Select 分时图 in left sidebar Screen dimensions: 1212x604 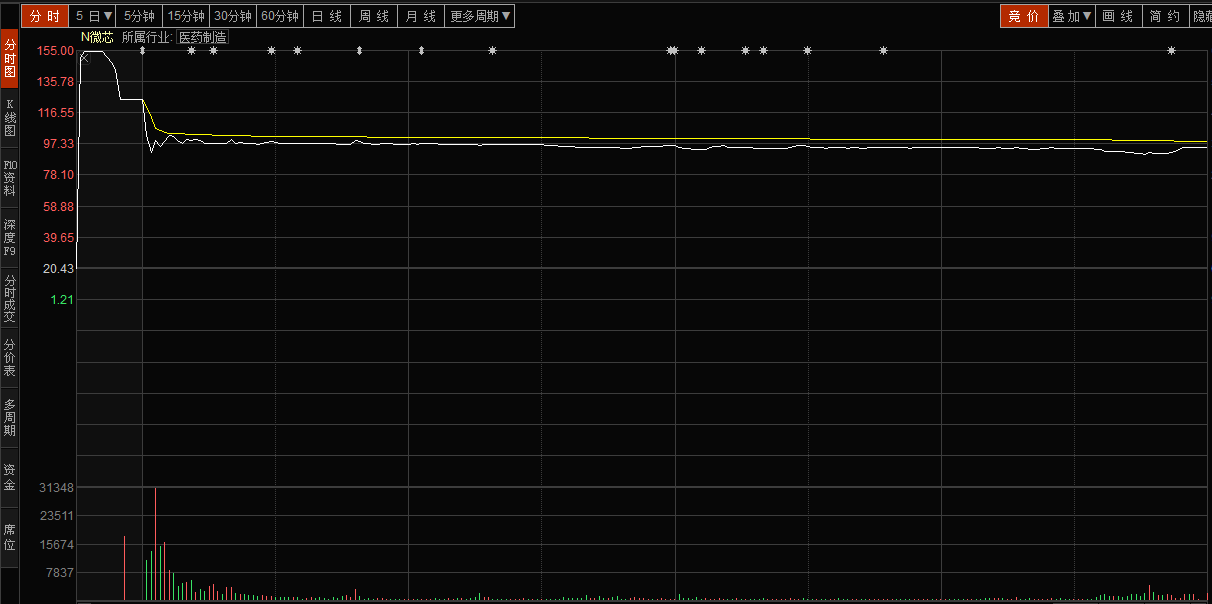(9, 58)
